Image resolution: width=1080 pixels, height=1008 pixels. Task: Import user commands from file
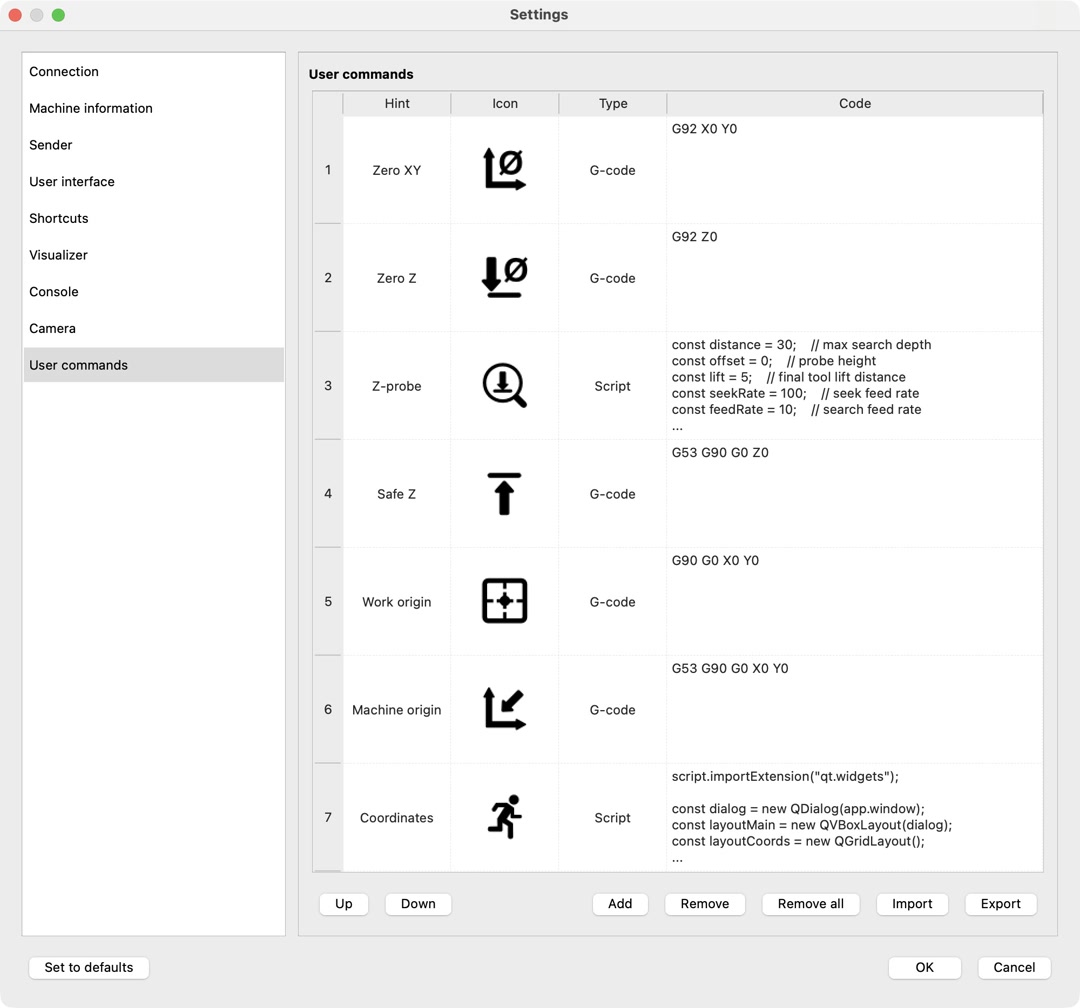tap(912, 903)
